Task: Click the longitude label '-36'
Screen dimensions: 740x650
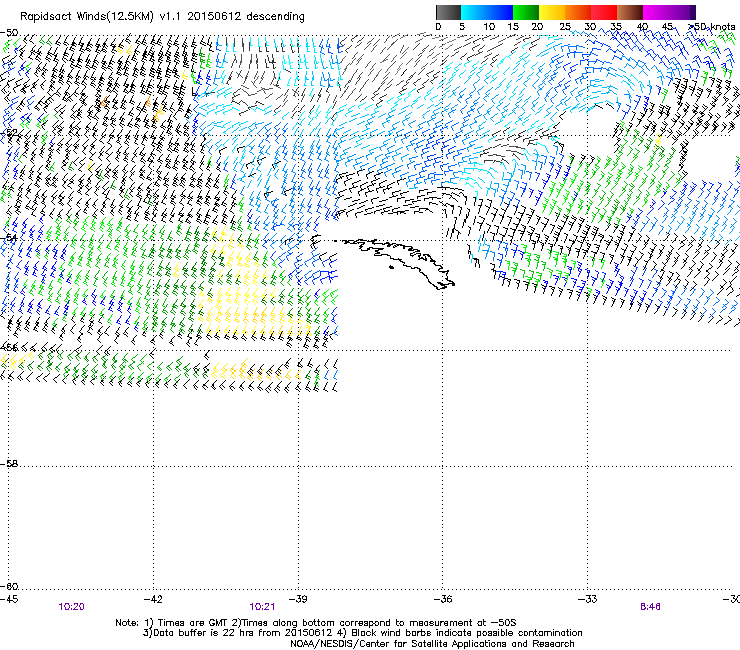Action: tap(443, 599)
